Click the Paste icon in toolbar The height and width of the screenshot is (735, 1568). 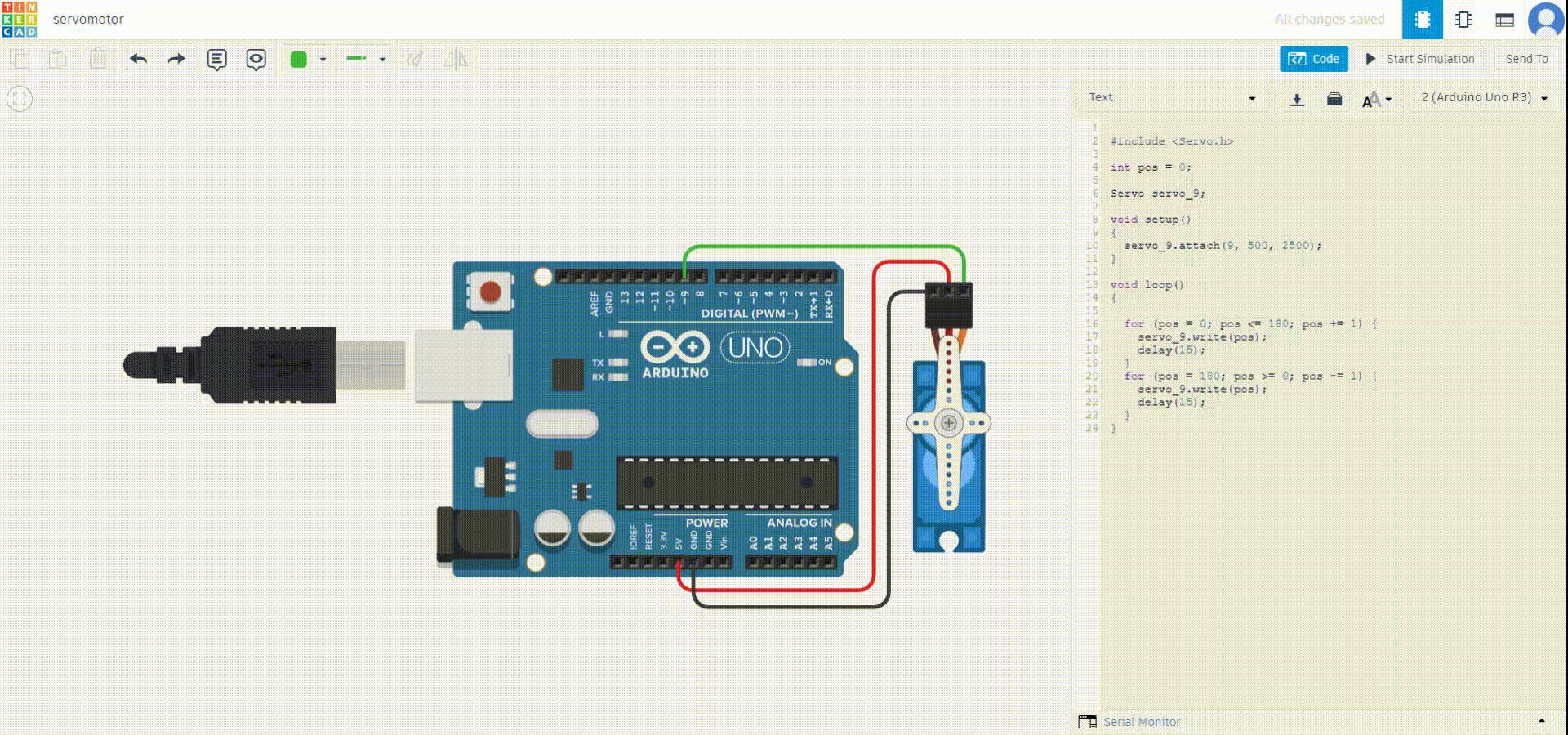[x=58, y=59]
